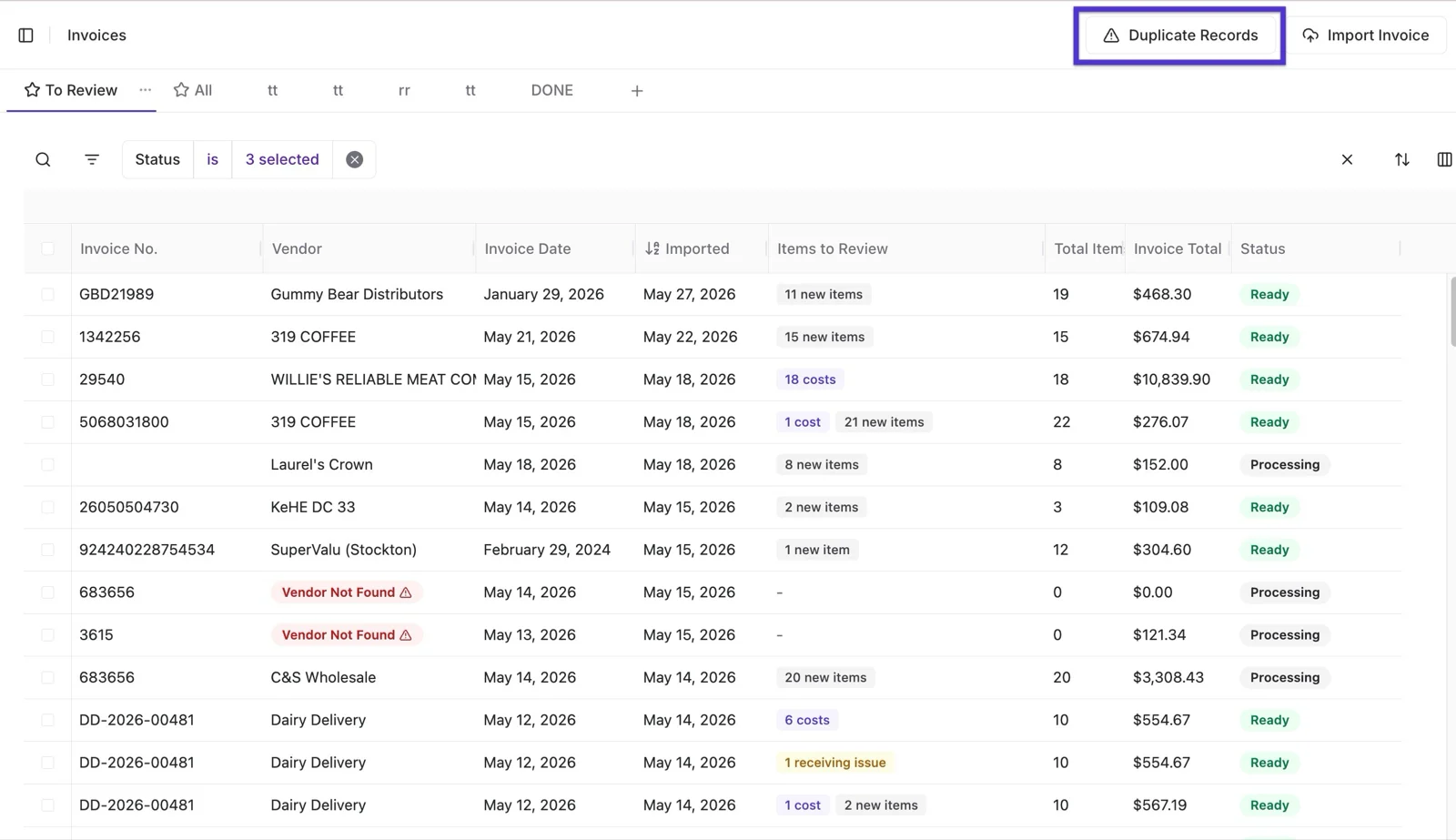Click '$567.19' invoice total

[1161, 805]
